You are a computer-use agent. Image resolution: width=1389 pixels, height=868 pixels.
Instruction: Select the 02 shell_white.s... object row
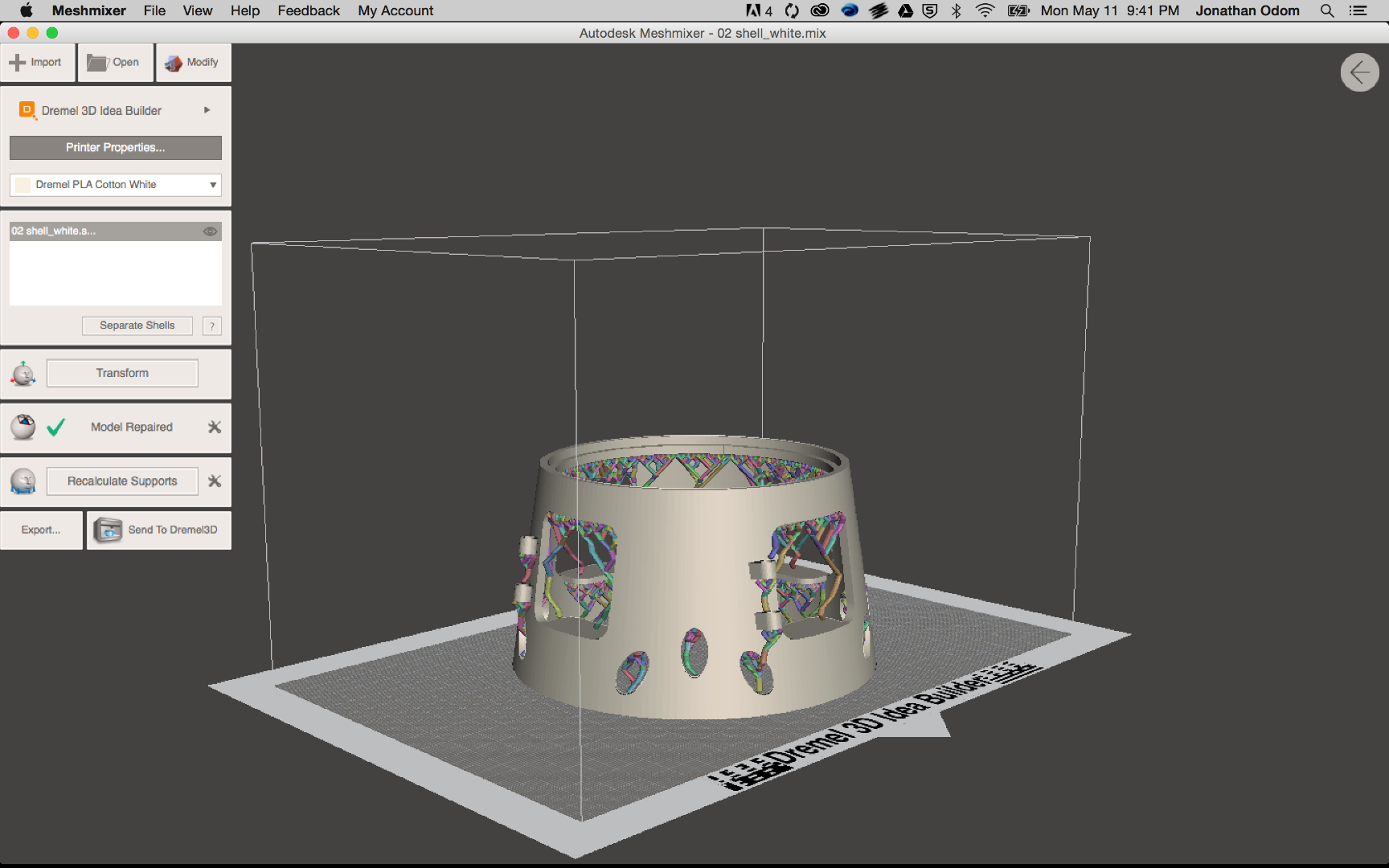[x=116, y=231]
